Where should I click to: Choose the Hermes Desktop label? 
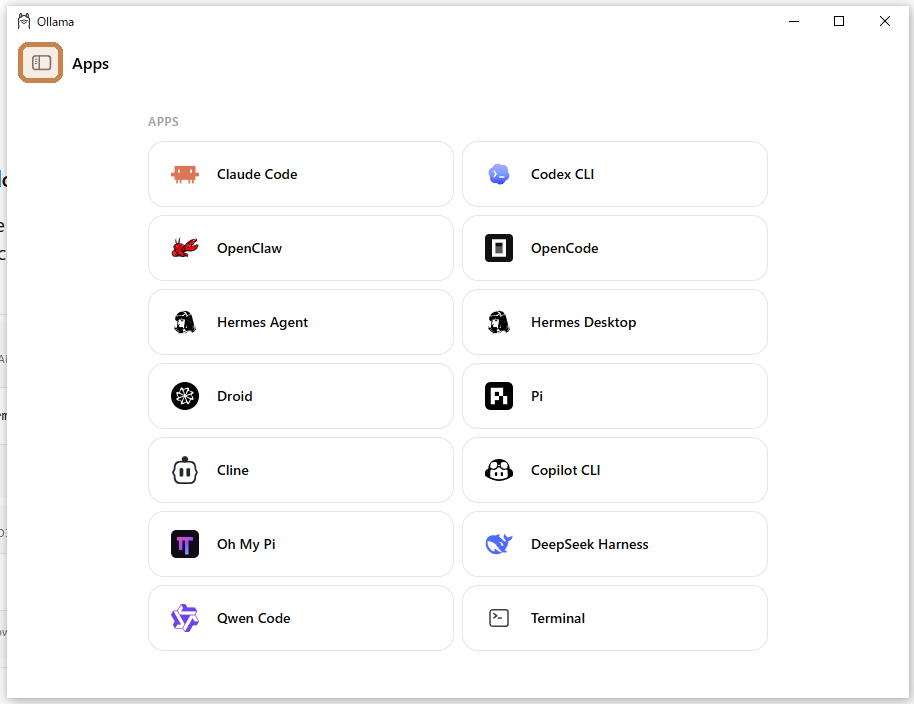coord(583,322)
